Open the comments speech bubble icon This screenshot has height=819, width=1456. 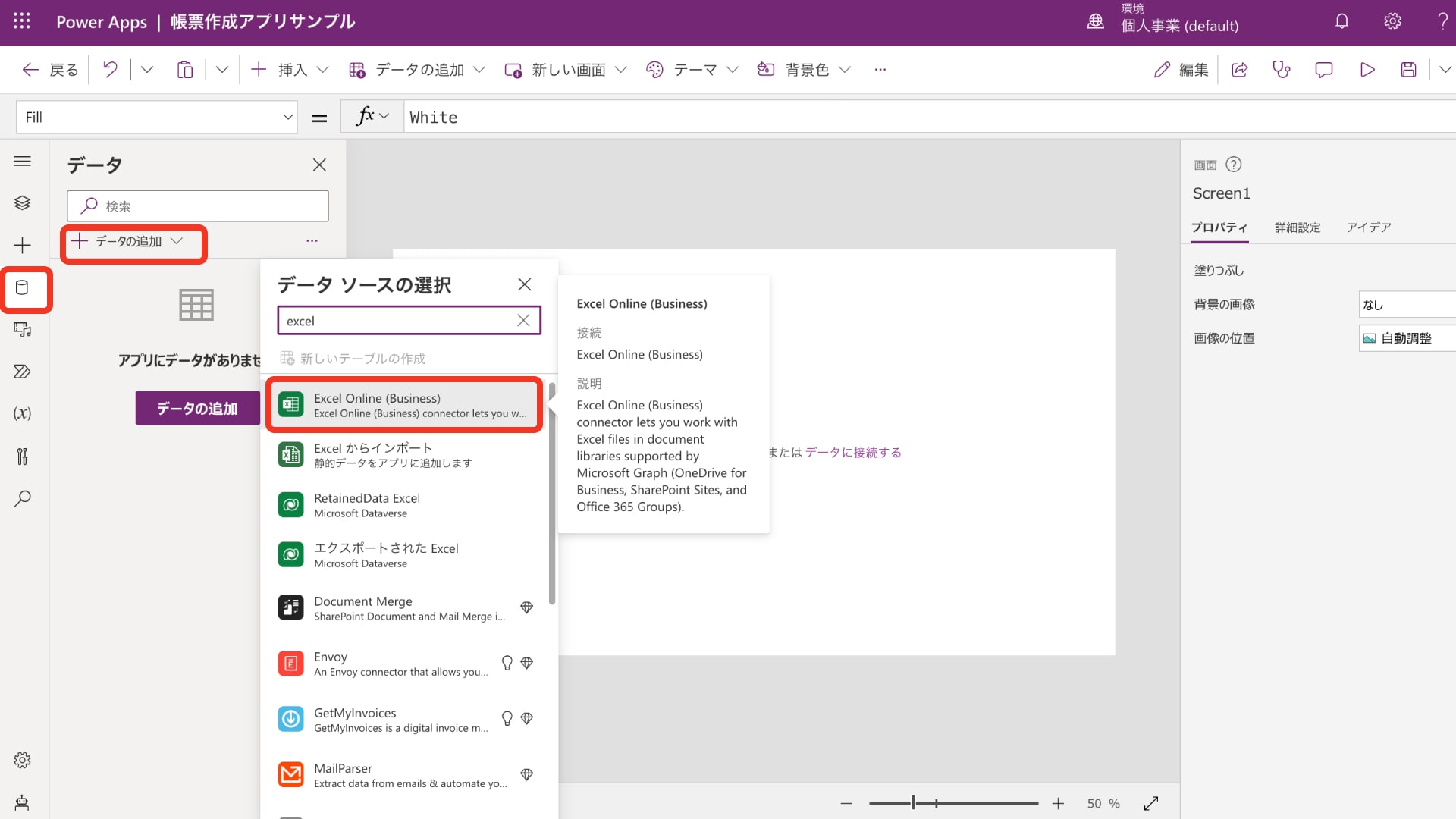click(1324, 69)
